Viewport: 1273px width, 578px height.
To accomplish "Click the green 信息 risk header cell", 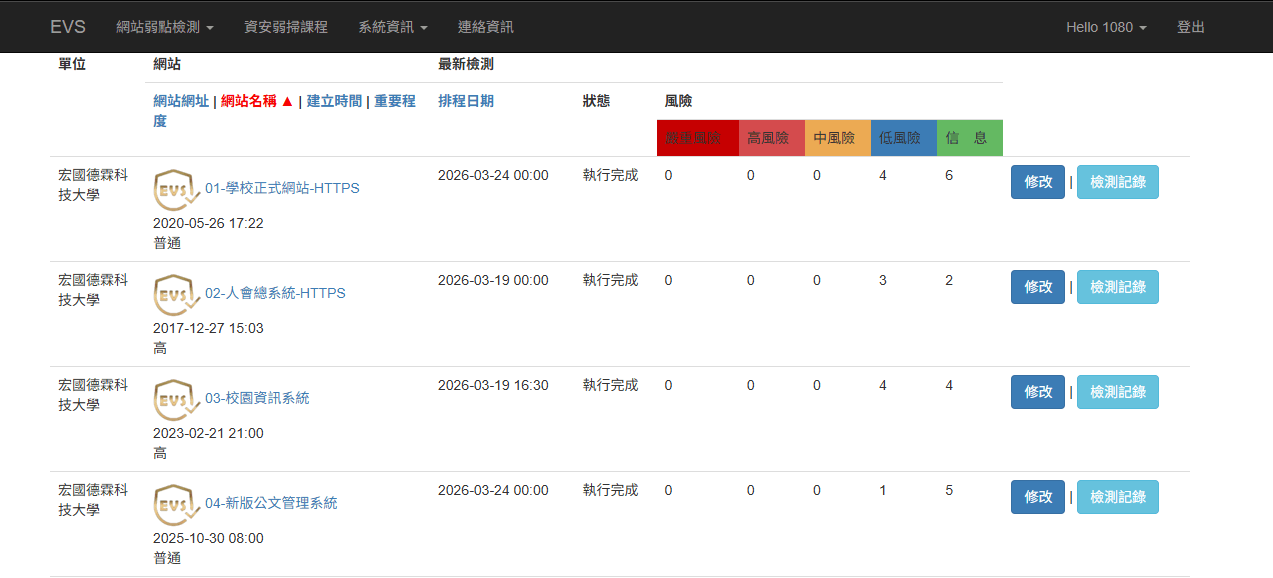I will 969,138.
